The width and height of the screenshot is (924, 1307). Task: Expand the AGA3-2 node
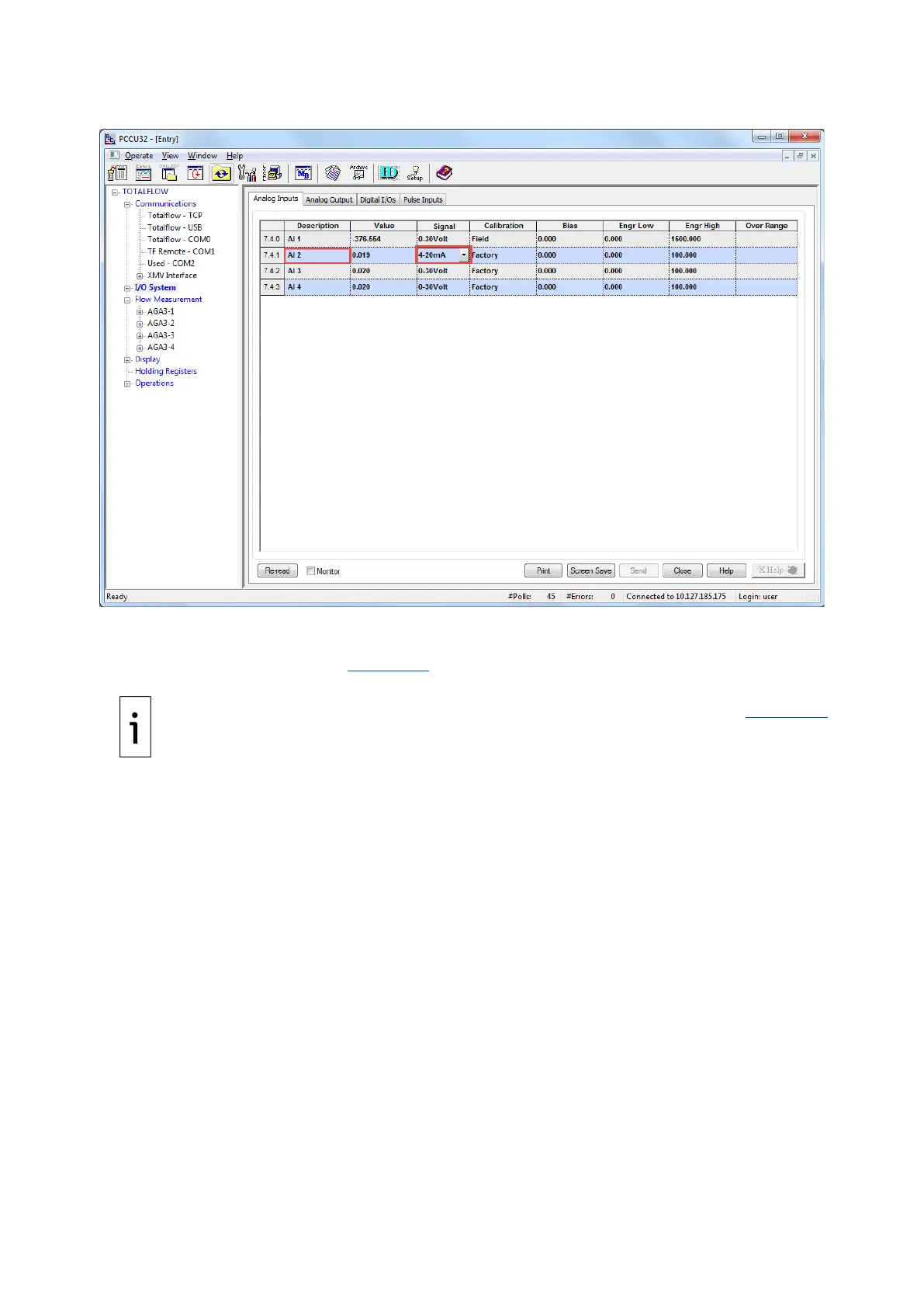point(140,324)
